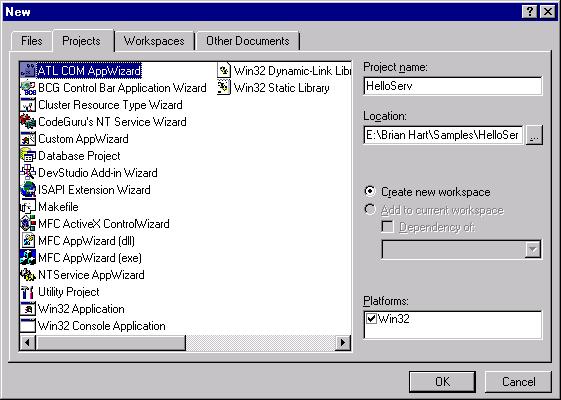Choose the MFC AppWizard (exe) icon
561x400 pixels.
28,258
